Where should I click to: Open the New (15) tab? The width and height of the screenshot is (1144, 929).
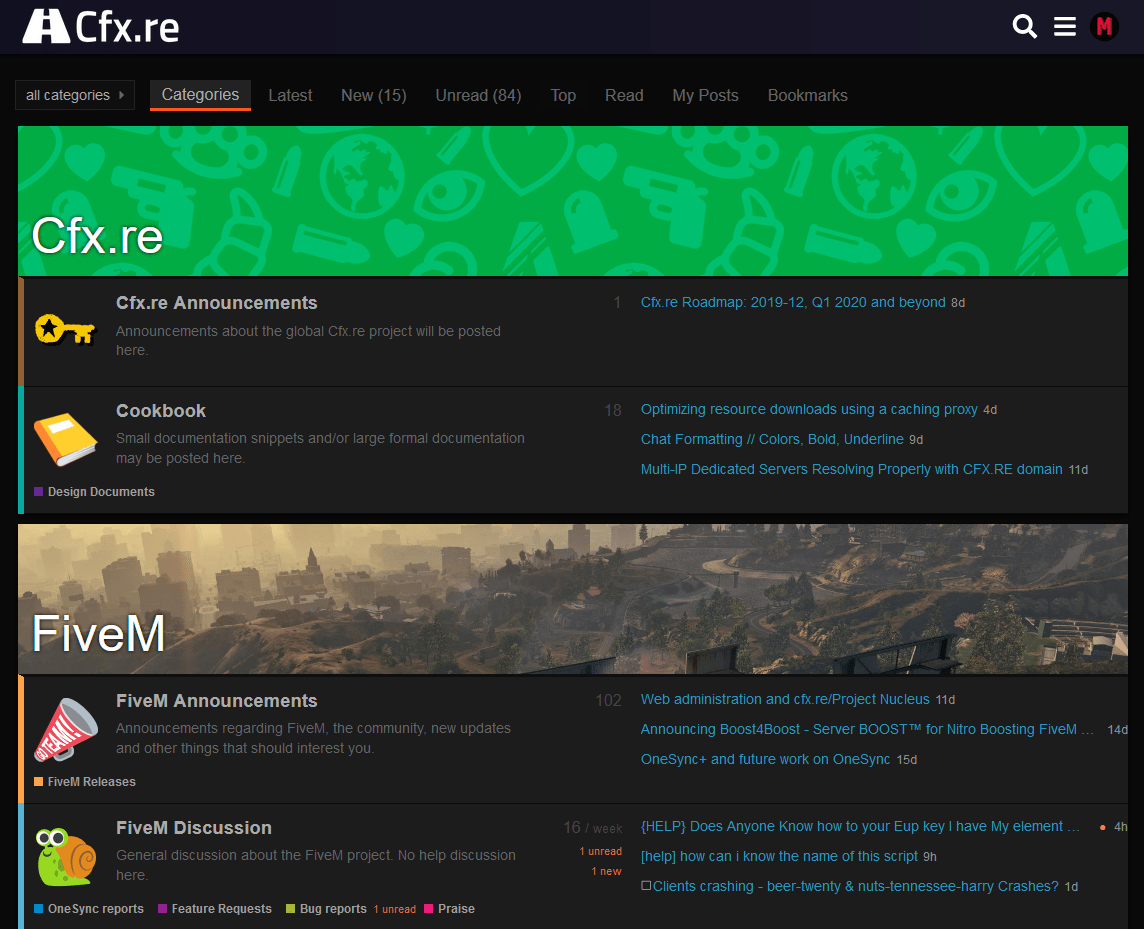374,96
